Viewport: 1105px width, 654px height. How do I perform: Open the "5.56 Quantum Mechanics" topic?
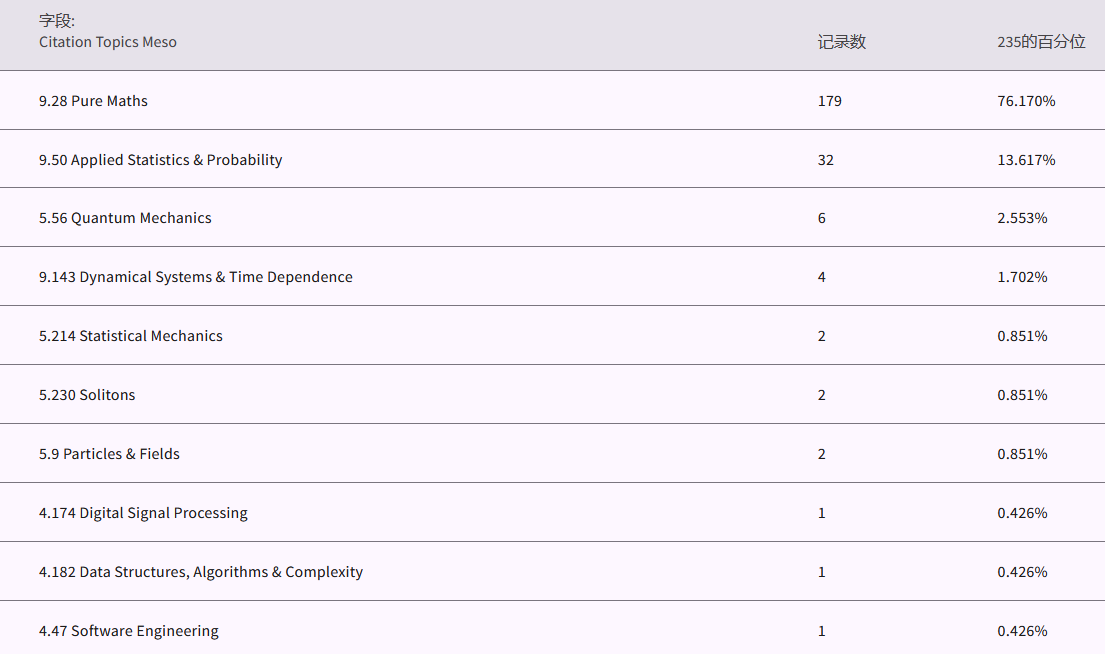125,218
